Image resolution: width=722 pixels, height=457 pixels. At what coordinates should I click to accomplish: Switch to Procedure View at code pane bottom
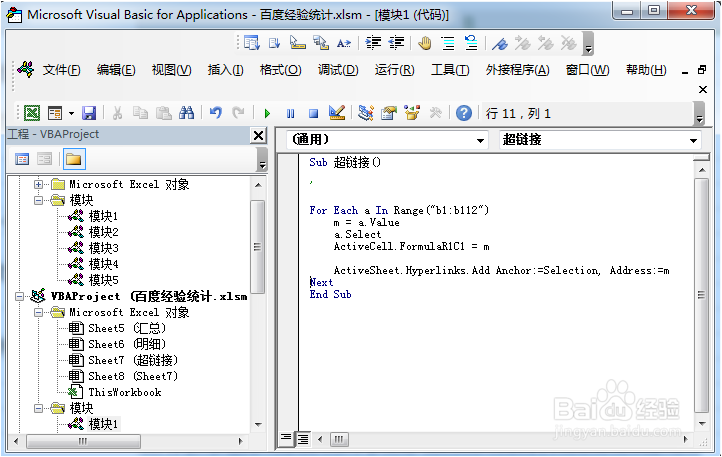[285, 439]
